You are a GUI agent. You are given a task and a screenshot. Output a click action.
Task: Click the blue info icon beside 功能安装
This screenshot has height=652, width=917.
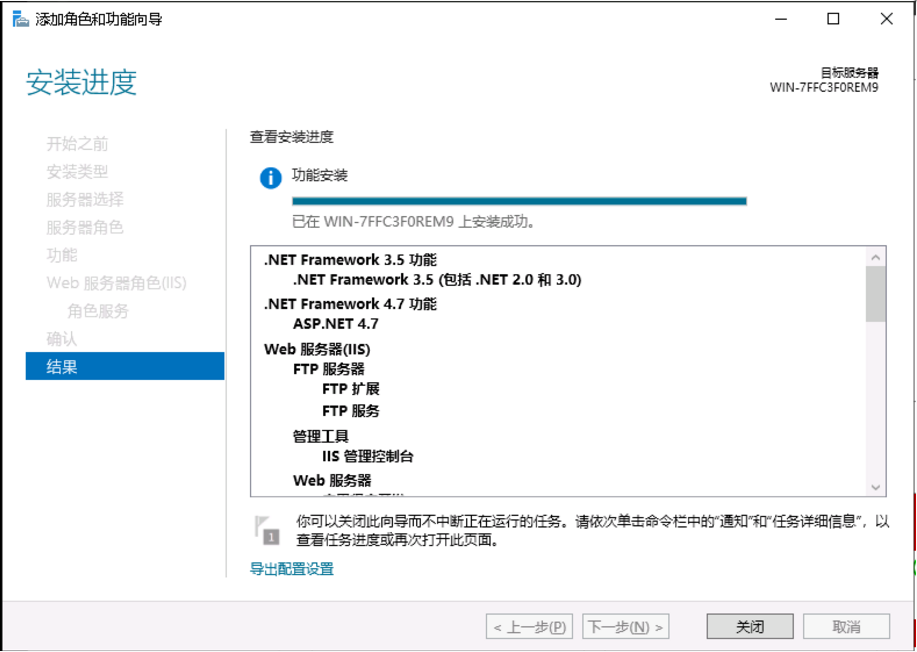pyautogui.click(x=270, y=178)
